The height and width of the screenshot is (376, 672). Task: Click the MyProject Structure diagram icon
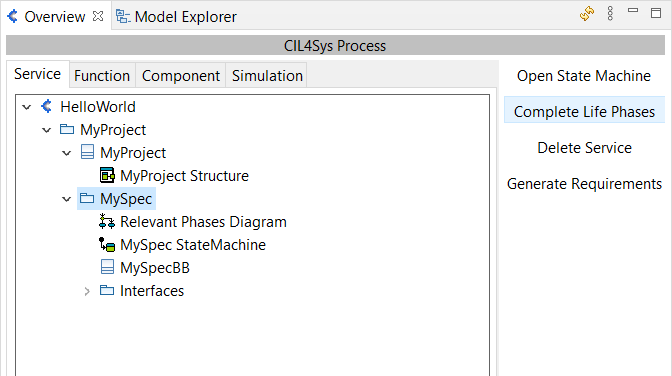(x=107, y=175)
